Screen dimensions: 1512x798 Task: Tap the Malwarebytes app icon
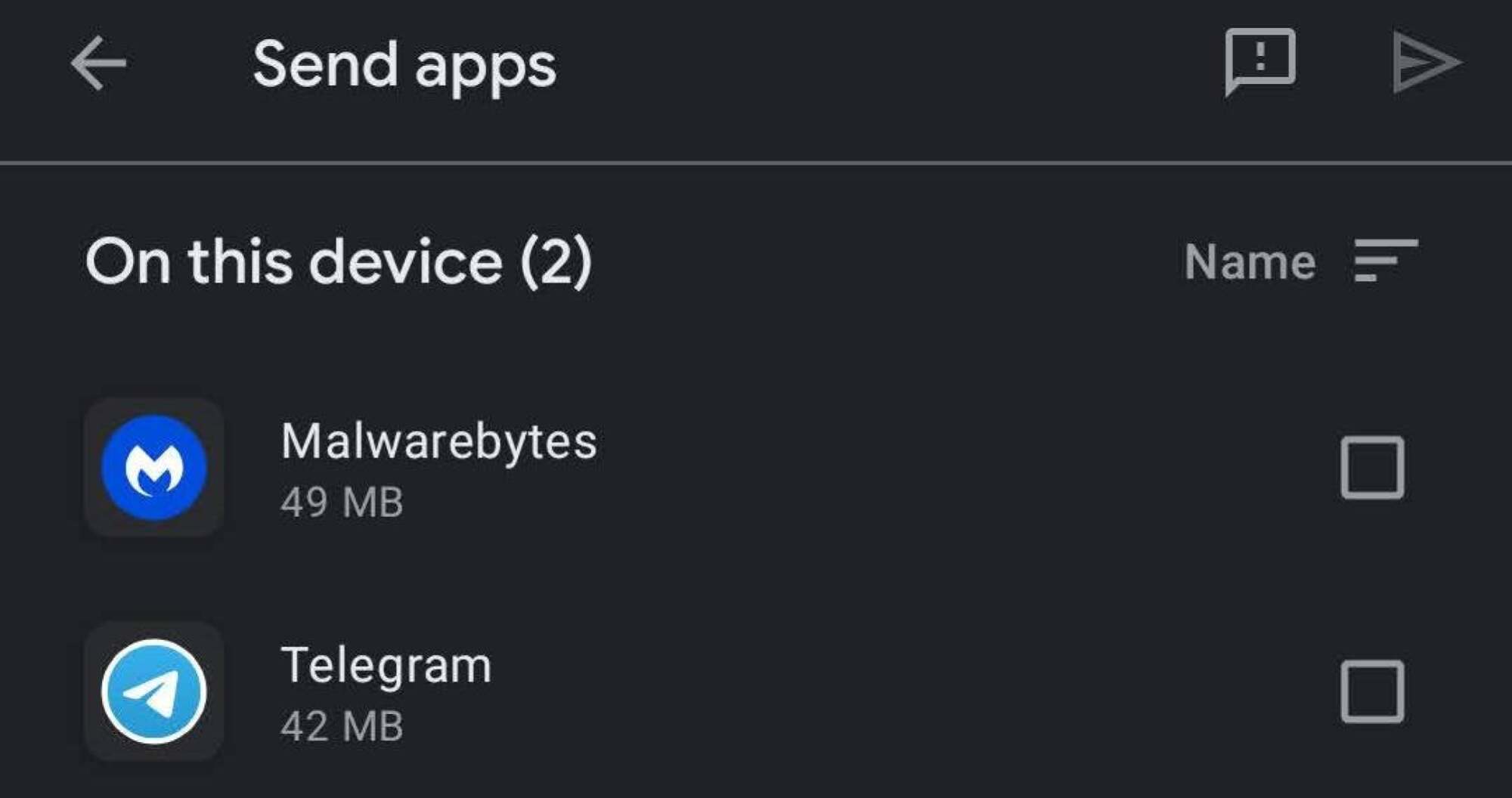tap(154, 468)
